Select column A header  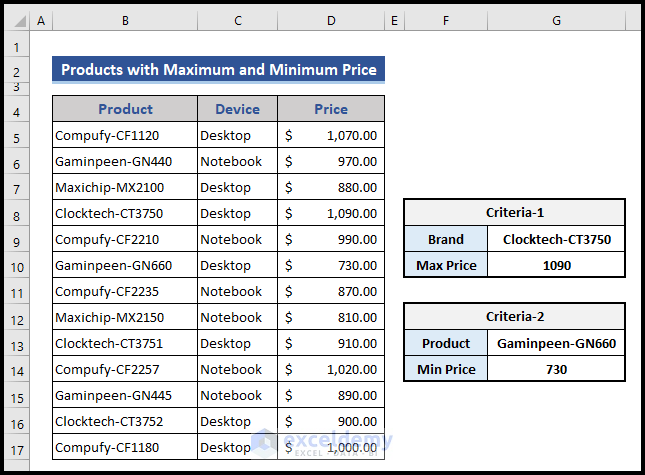41,21
